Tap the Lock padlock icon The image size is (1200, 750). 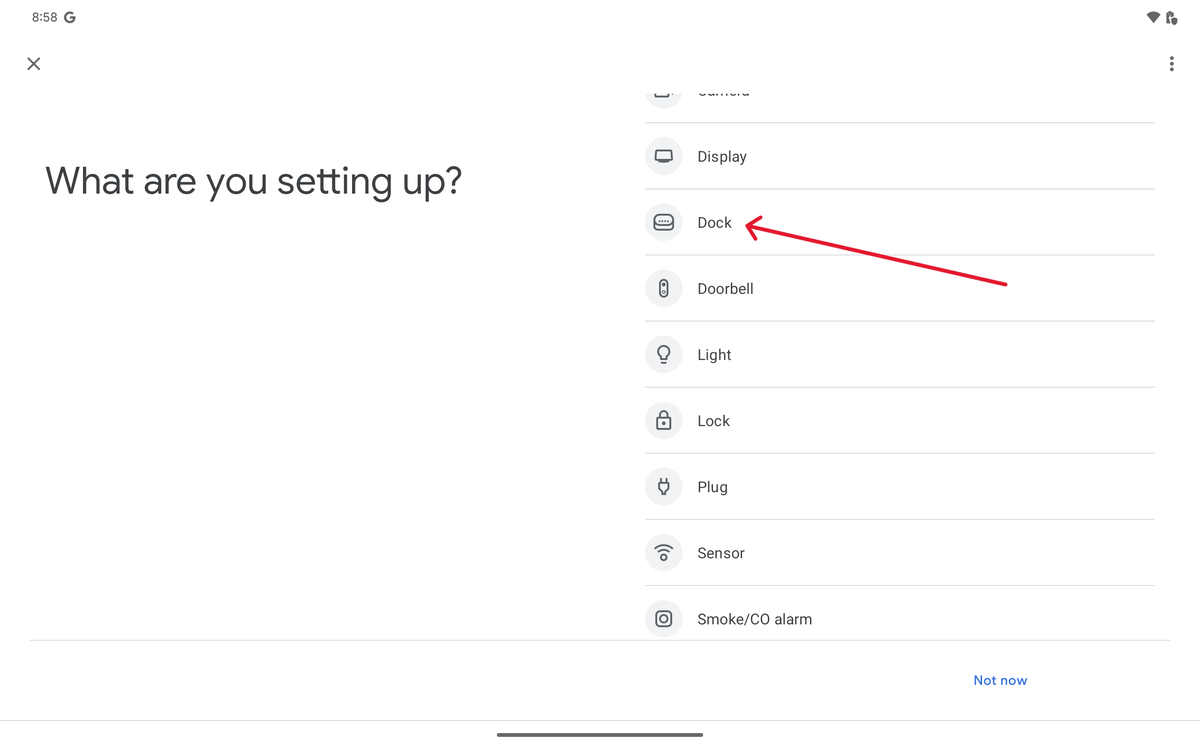pos(663,421)
